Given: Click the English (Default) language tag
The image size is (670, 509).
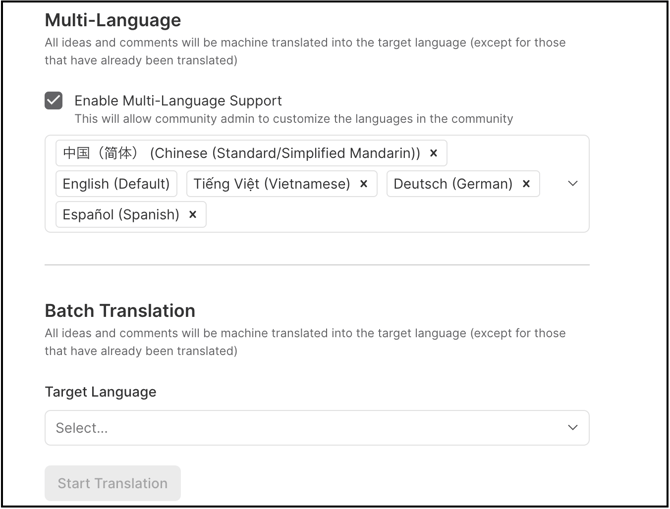Looking at the screenshot, I should pos(116,184).
